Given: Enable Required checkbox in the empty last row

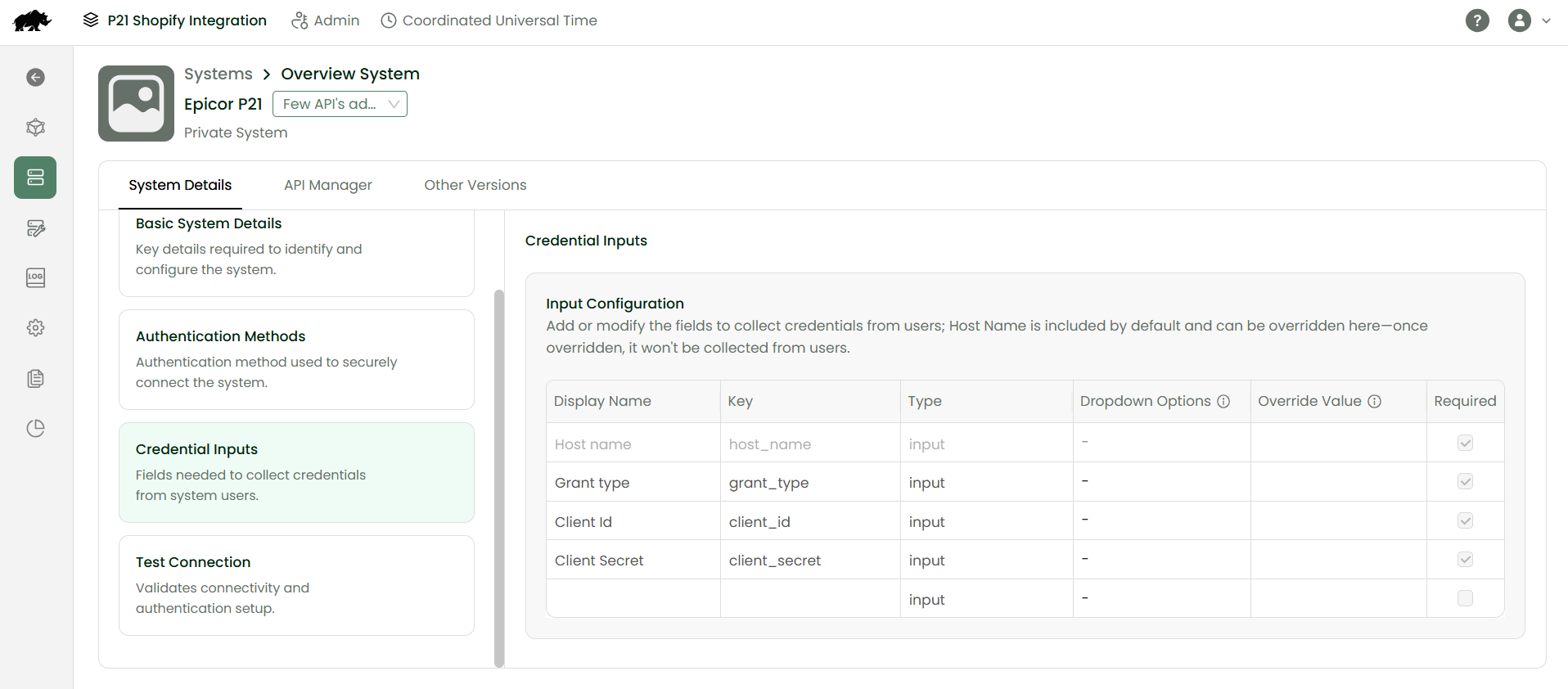Looking at the screenshot, I should (x=1465, y=598).
